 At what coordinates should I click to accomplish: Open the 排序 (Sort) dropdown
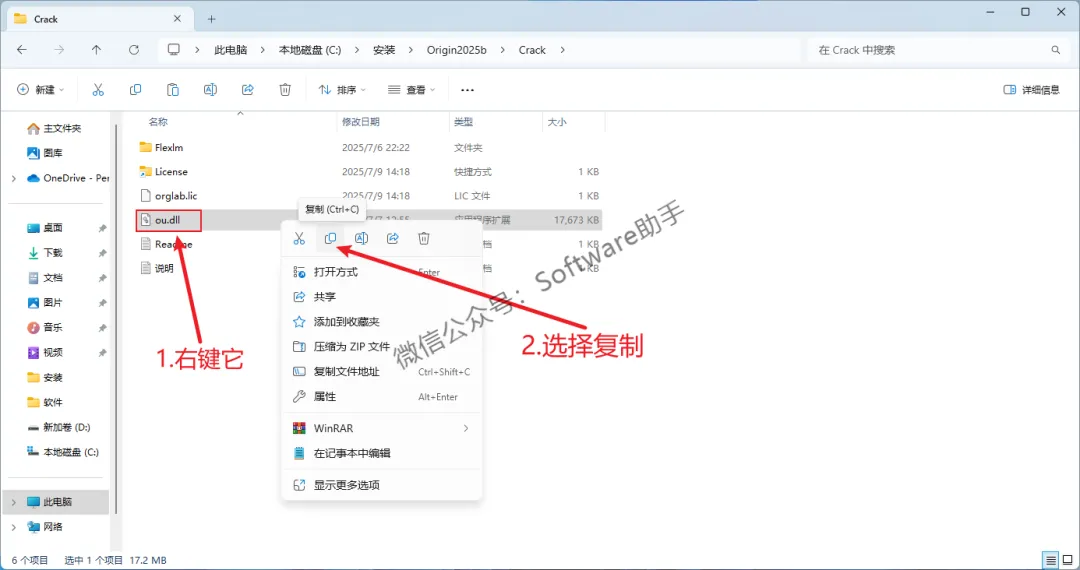tap(342, 89)
